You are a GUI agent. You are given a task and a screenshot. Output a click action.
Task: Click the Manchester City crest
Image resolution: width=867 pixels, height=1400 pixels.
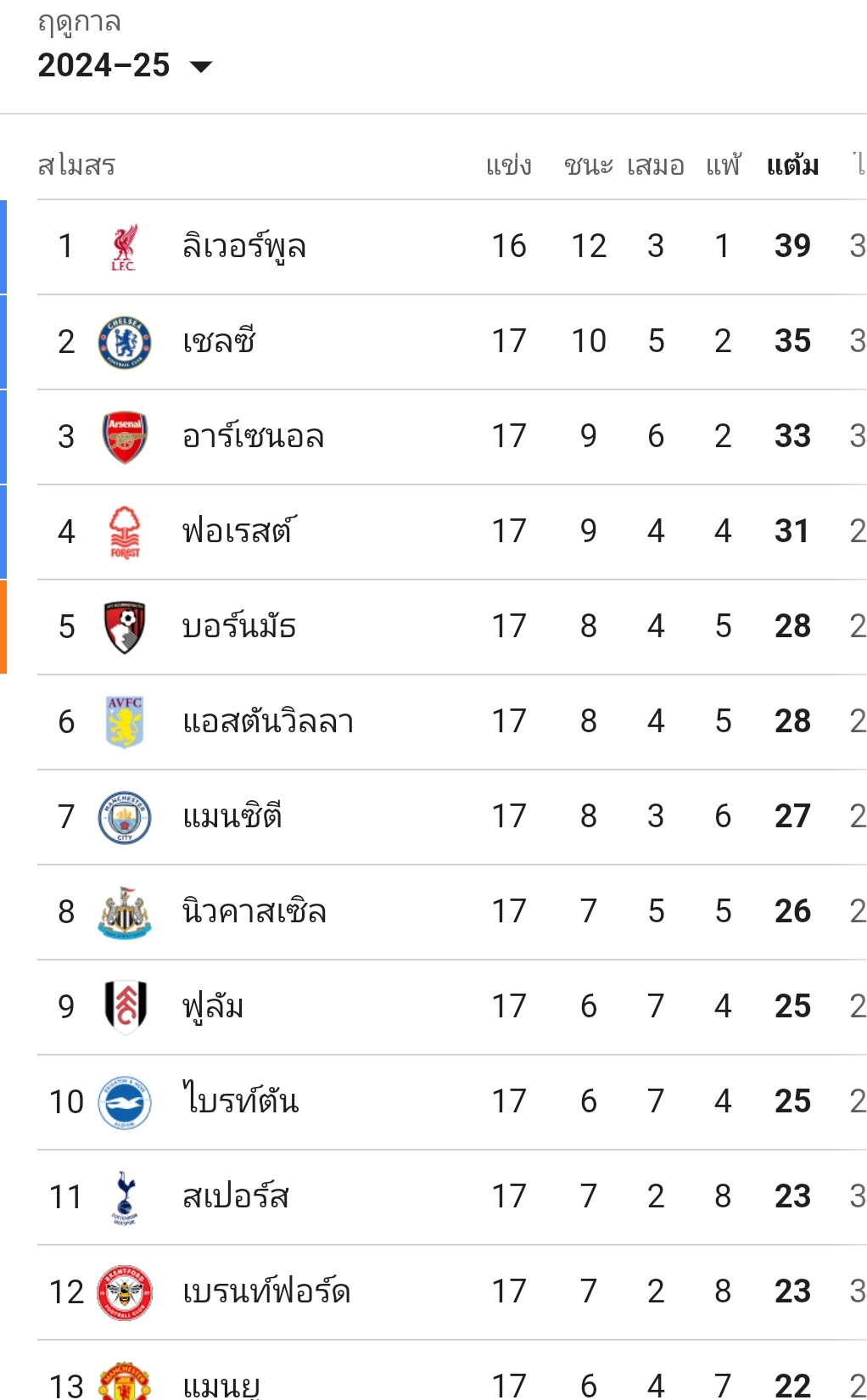pyautogui.click(x=125, y=817)
